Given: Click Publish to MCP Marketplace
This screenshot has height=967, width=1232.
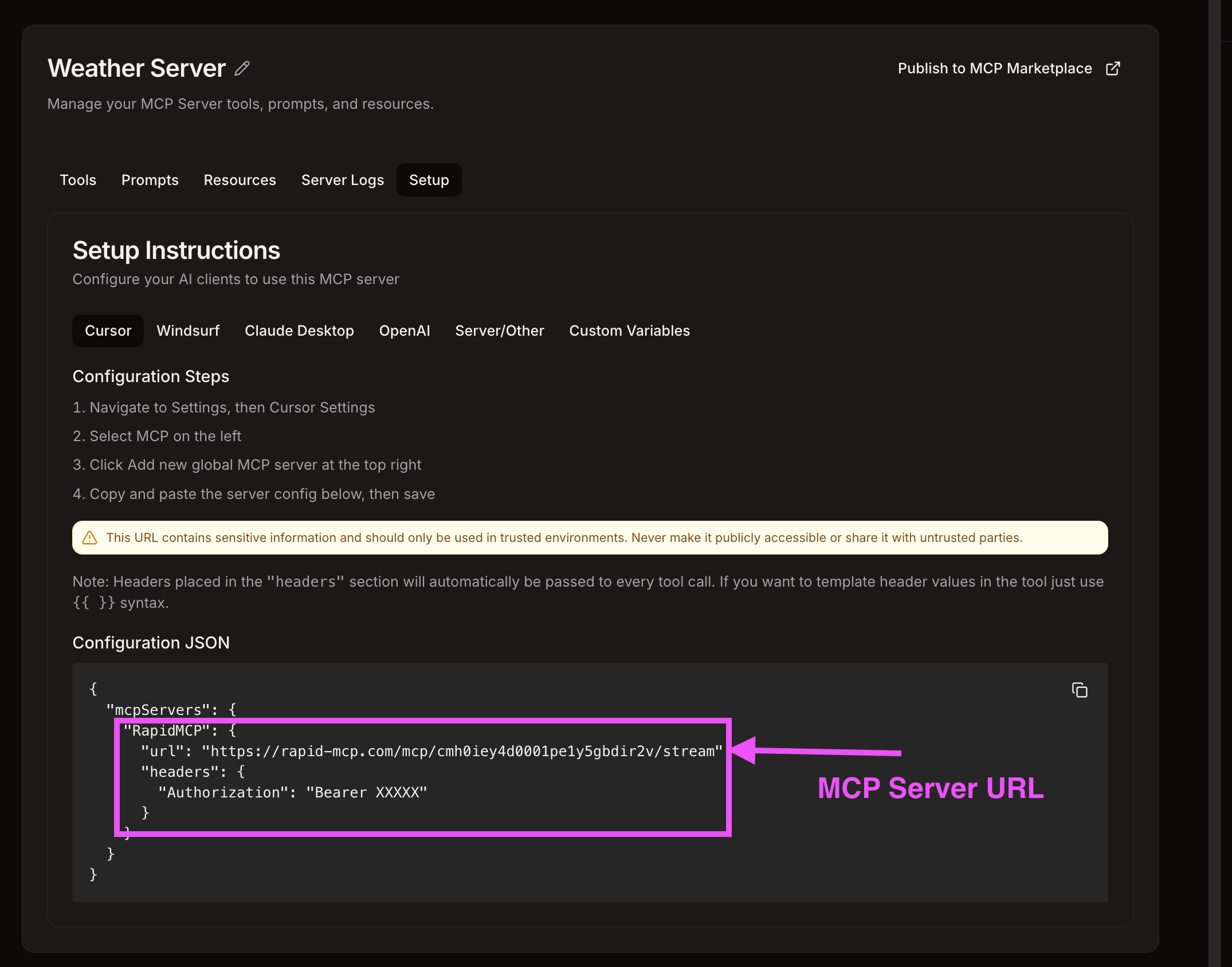Looking at the screenshot, I should point(995,68).
